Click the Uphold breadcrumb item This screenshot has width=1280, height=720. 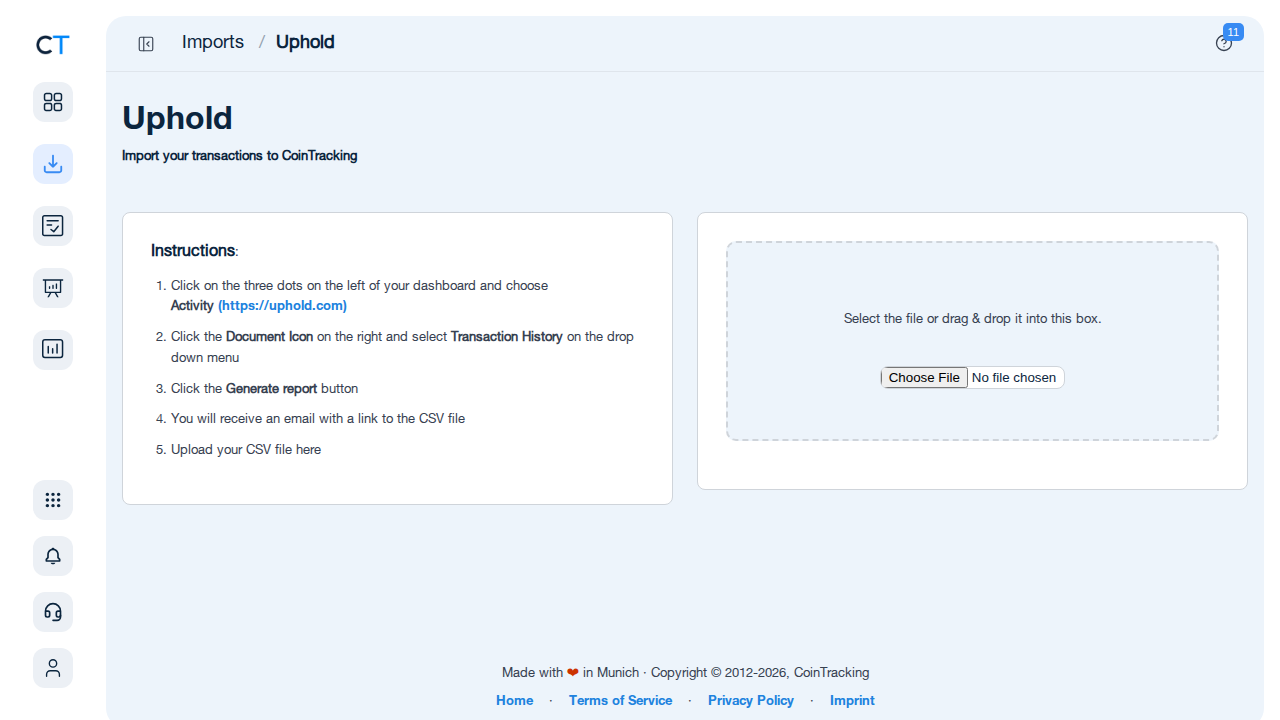point(305,42)
